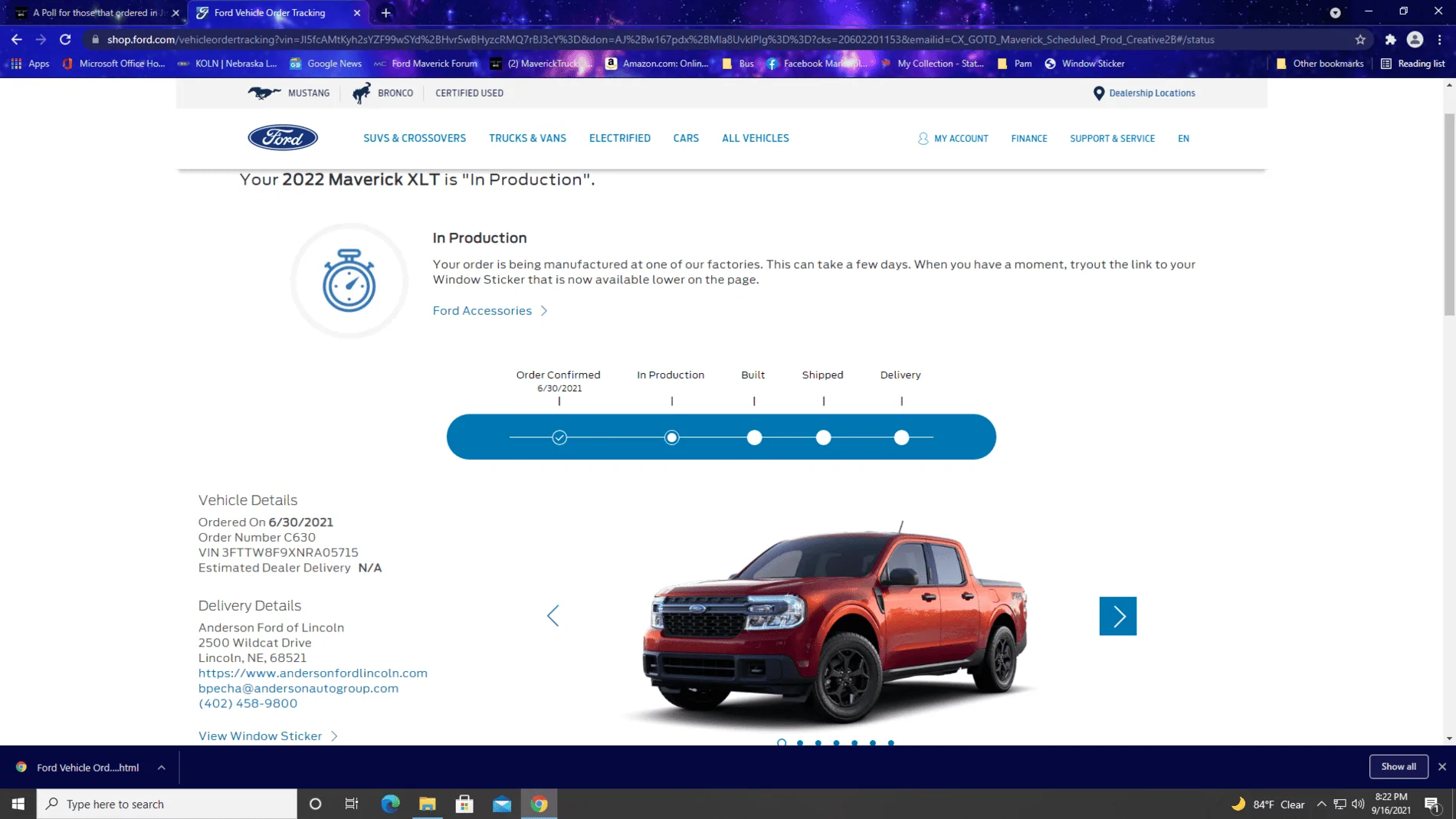This screenshot has height=819, width=1456.
Task: Click Chrome icon on taskbar
Action: pos(539,804)
